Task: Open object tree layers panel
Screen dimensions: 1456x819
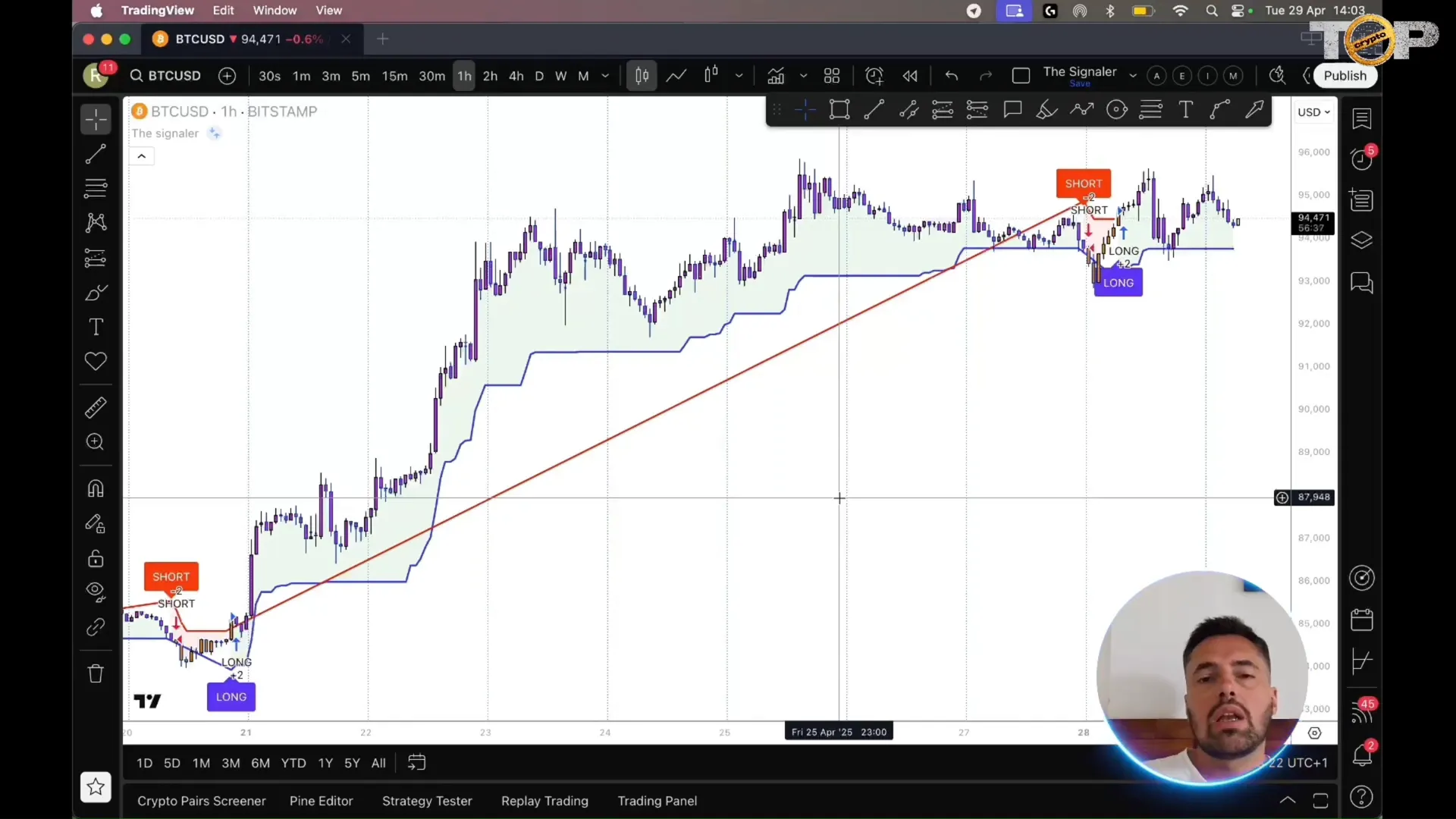Action: tap(1362, 240)
